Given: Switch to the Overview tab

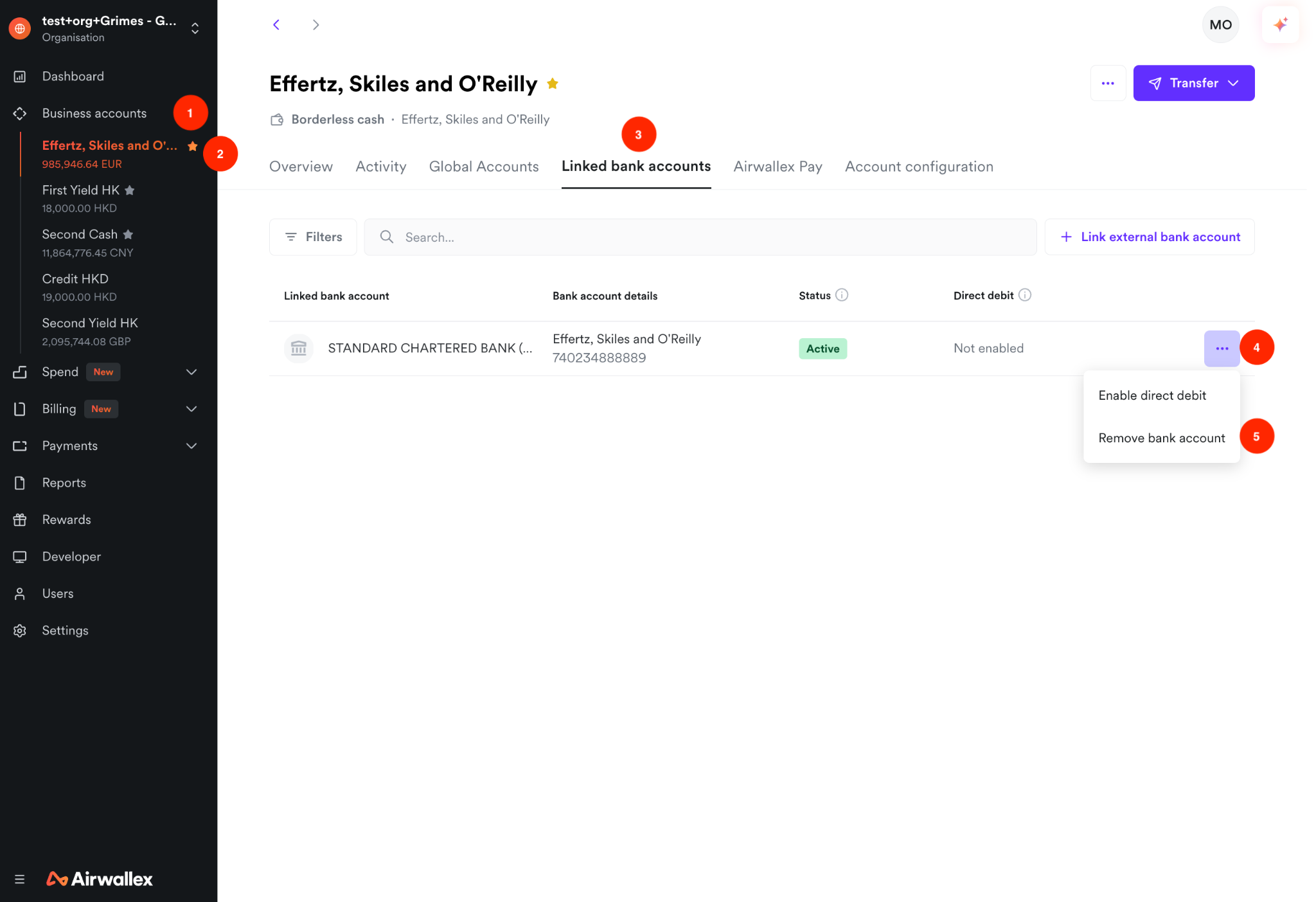Looking at the screenshot, I should click(301, 167).
